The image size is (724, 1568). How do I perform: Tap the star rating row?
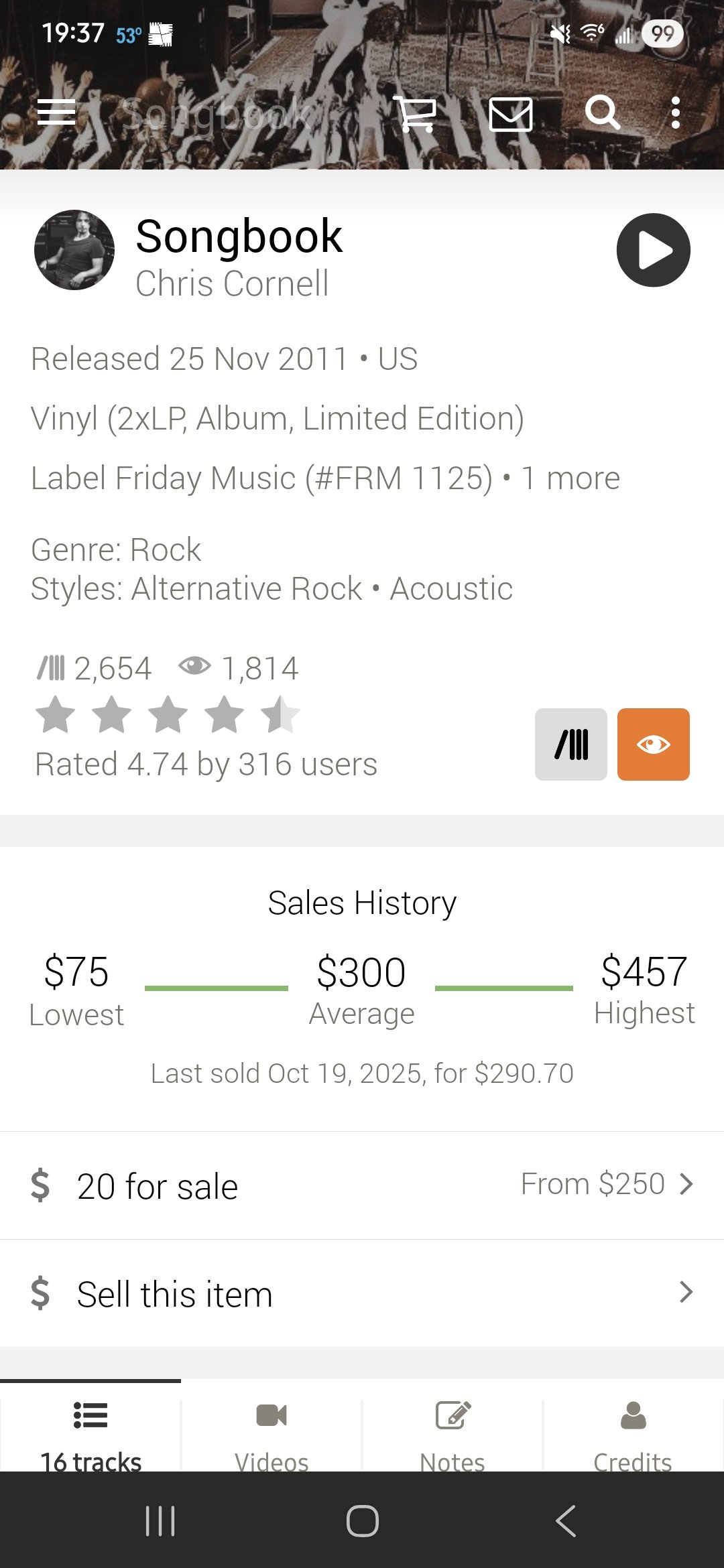coord(168,715)
